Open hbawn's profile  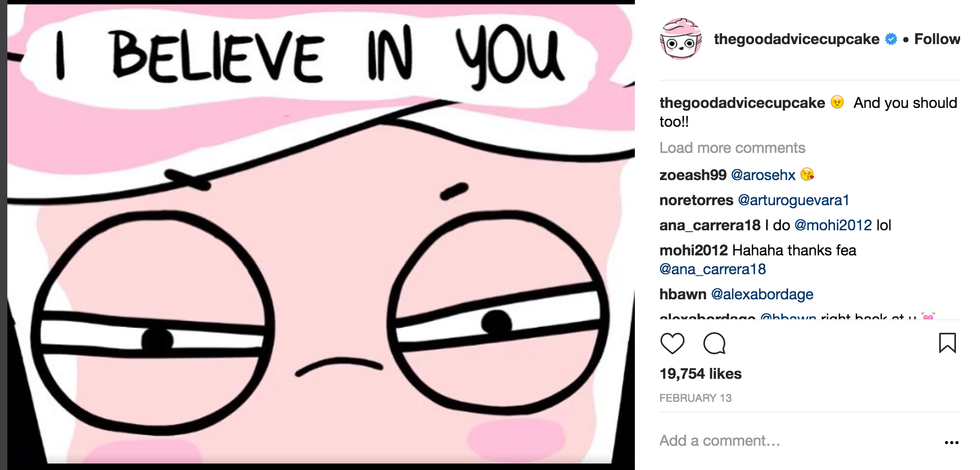pos(682,294)
